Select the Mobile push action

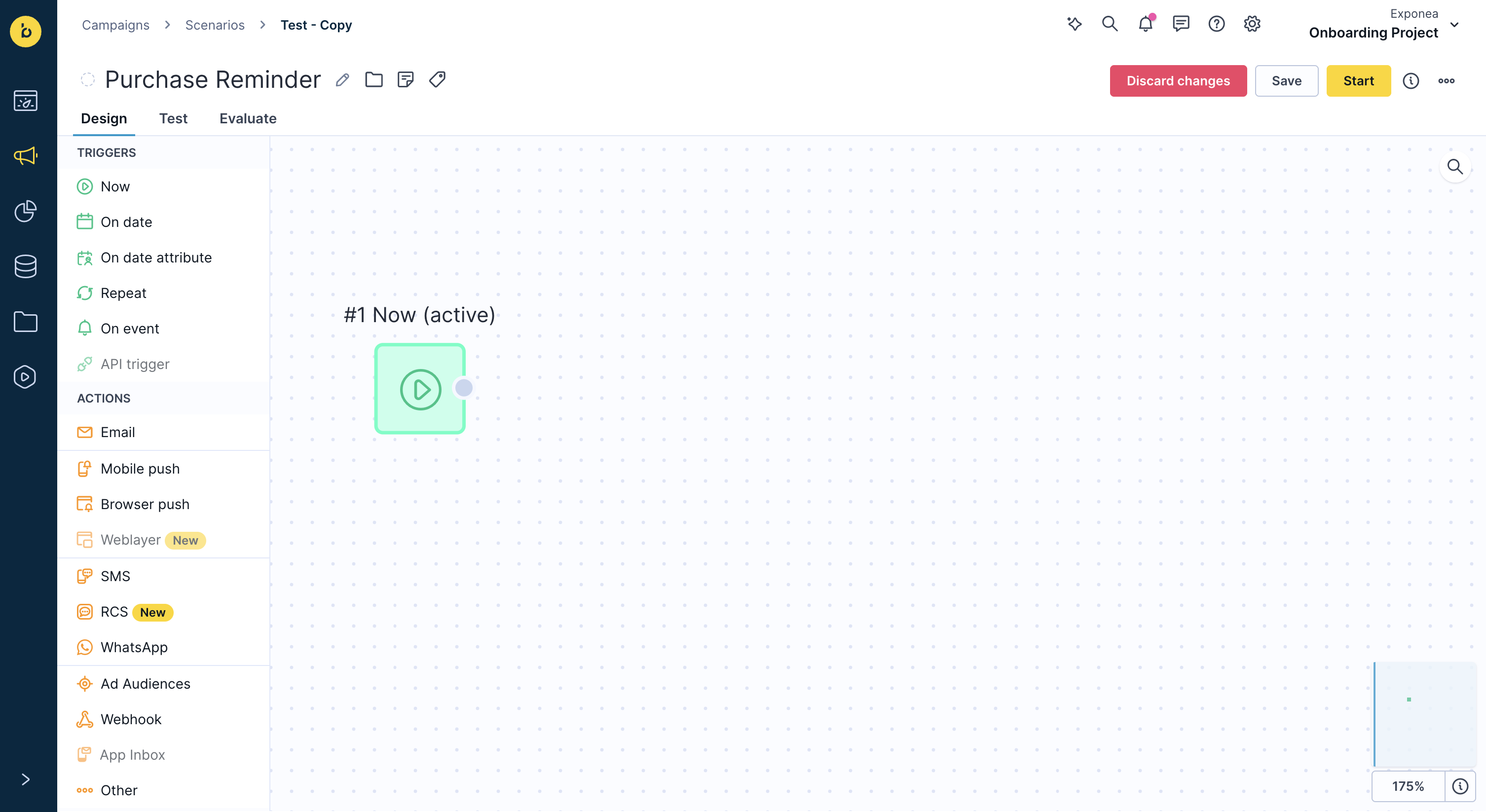(x=164, y=469)
